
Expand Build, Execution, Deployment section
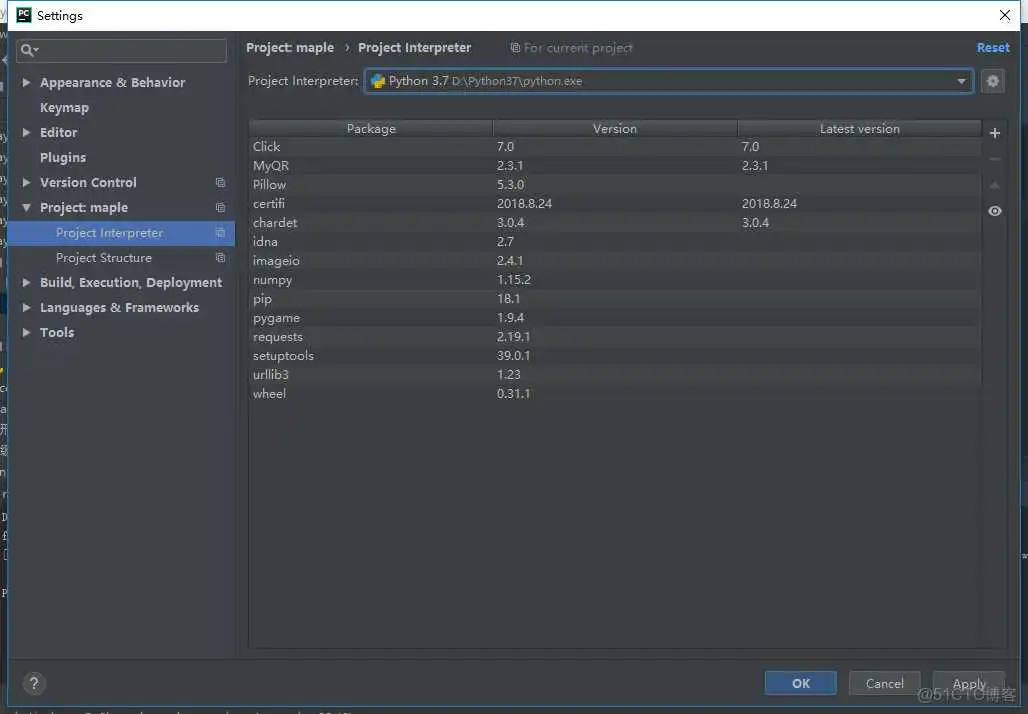pos(27,282)
